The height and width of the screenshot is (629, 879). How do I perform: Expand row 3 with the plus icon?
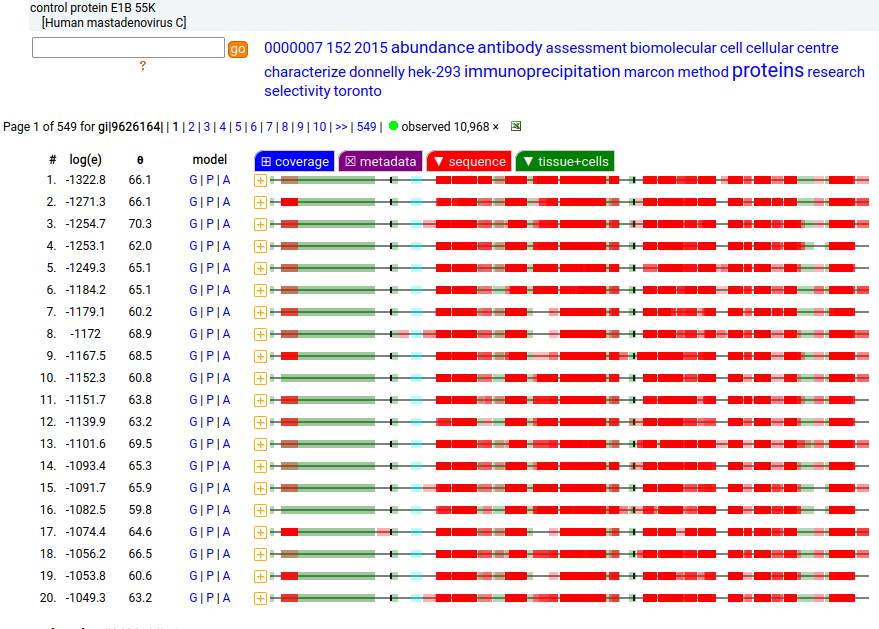260,224
